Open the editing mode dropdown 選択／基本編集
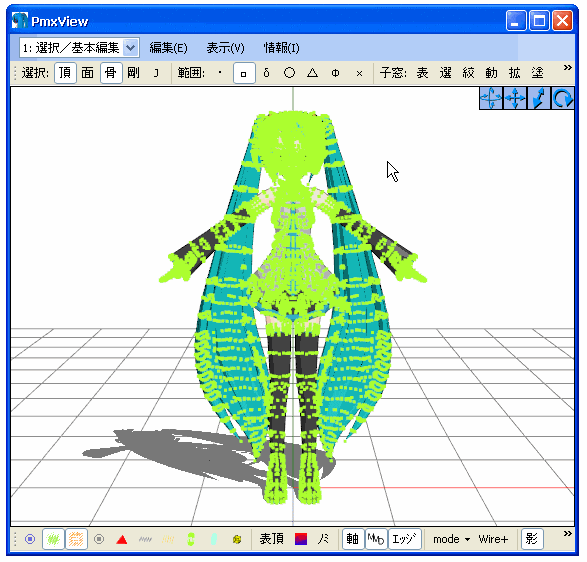The height and width of the screenshot is (562, 587). click(79, 48)
